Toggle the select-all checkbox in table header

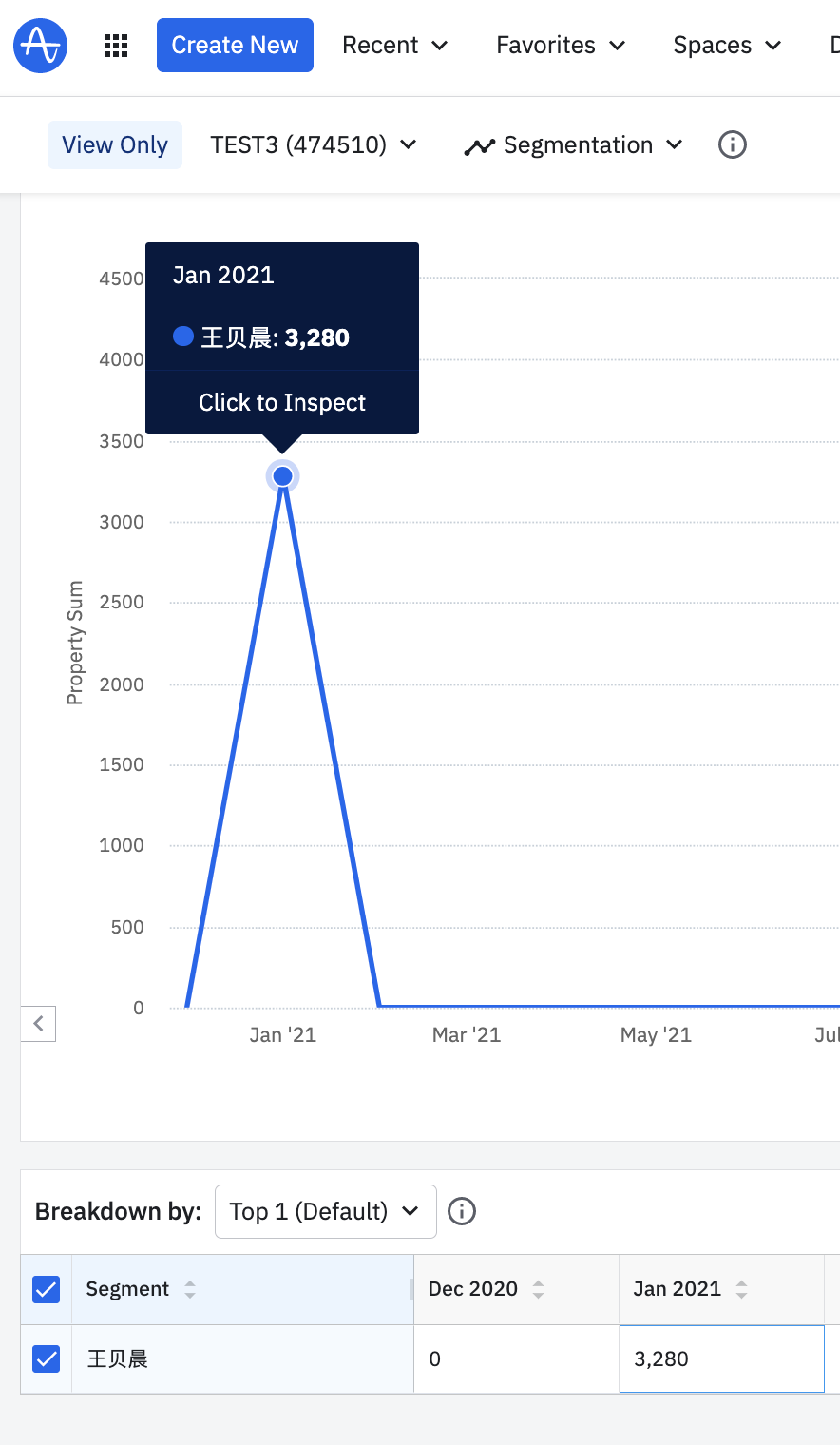[47, 1289]
